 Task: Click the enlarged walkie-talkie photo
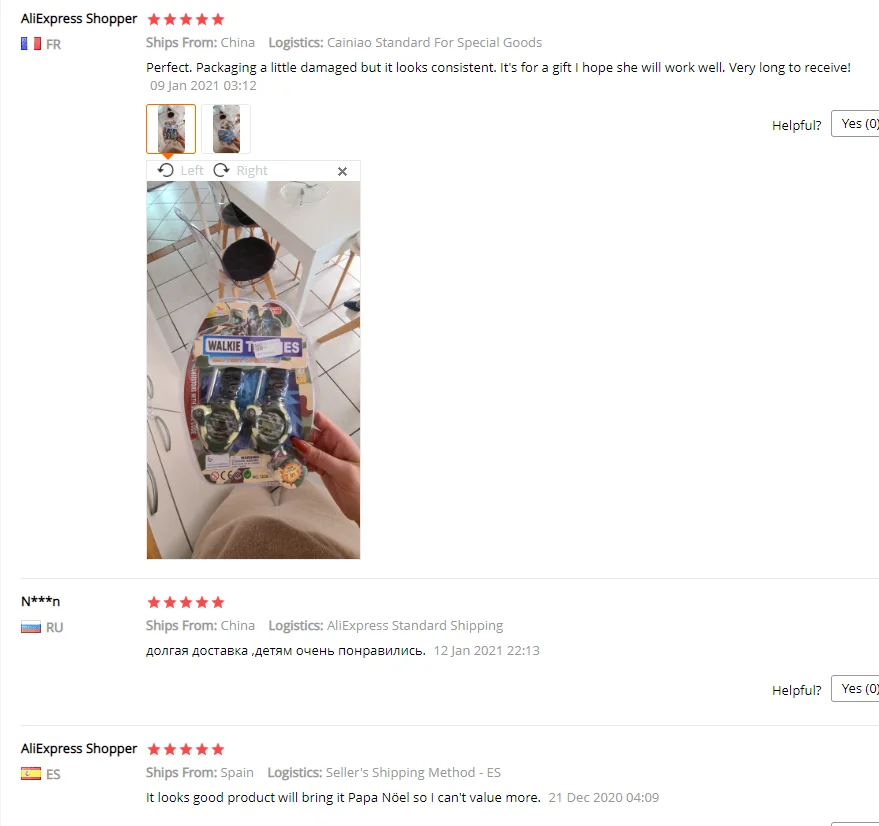click(253, 370)
